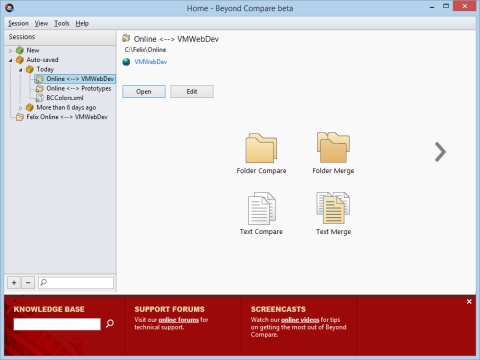Expand the New sessions tree node

(x=10, y=51)
